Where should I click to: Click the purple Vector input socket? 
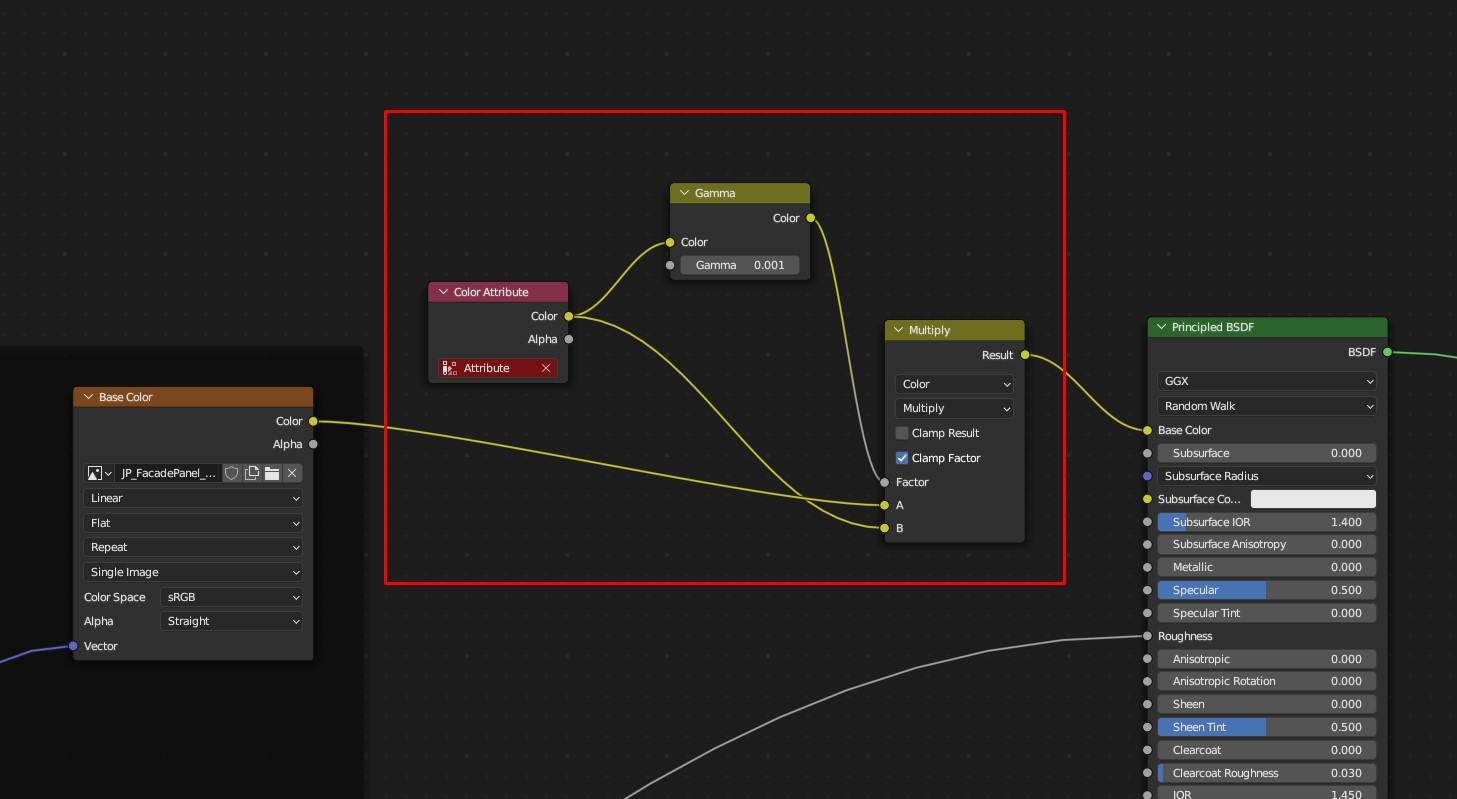coord(73,646)
